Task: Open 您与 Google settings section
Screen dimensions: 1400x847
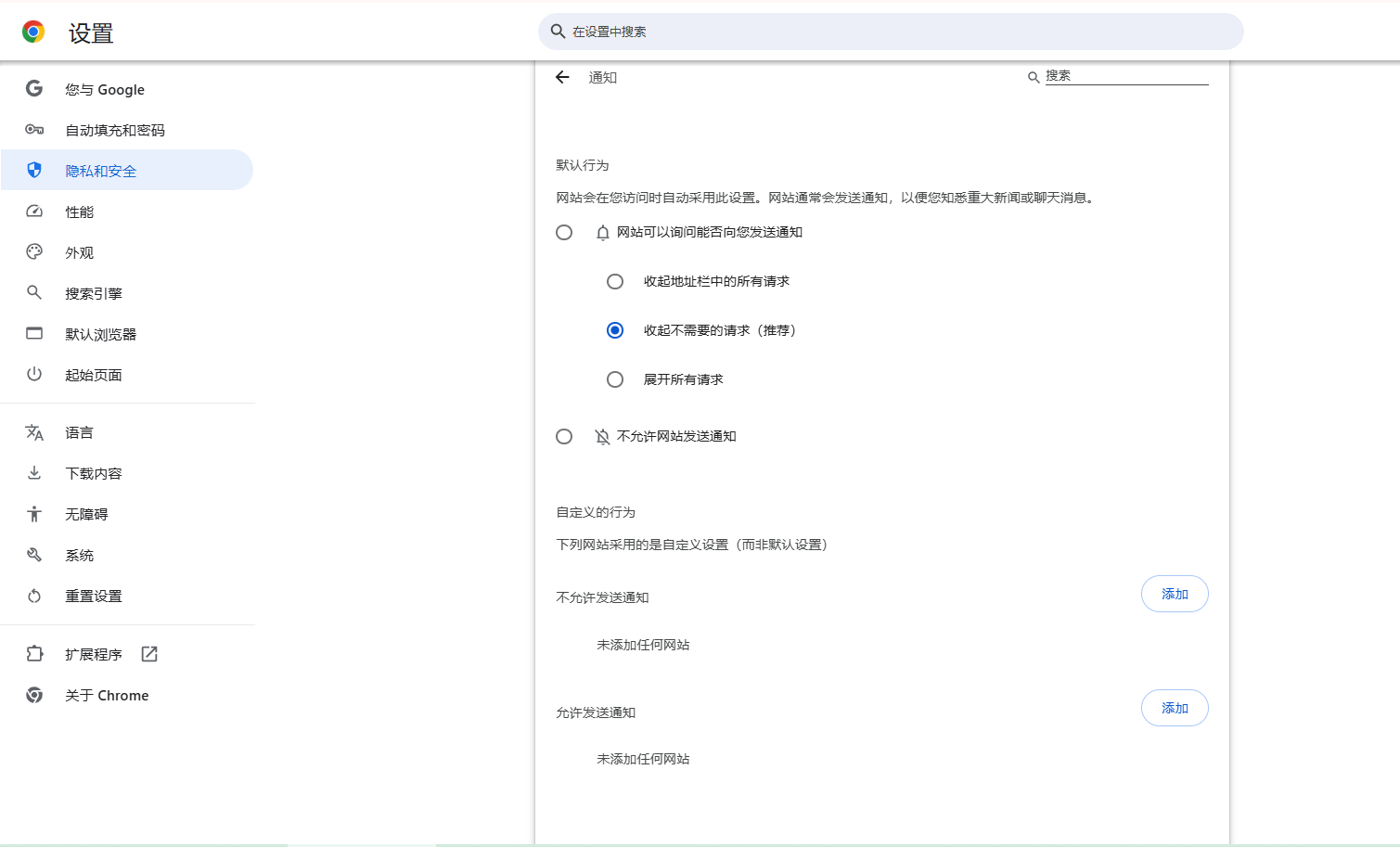Action: point(127,89)
